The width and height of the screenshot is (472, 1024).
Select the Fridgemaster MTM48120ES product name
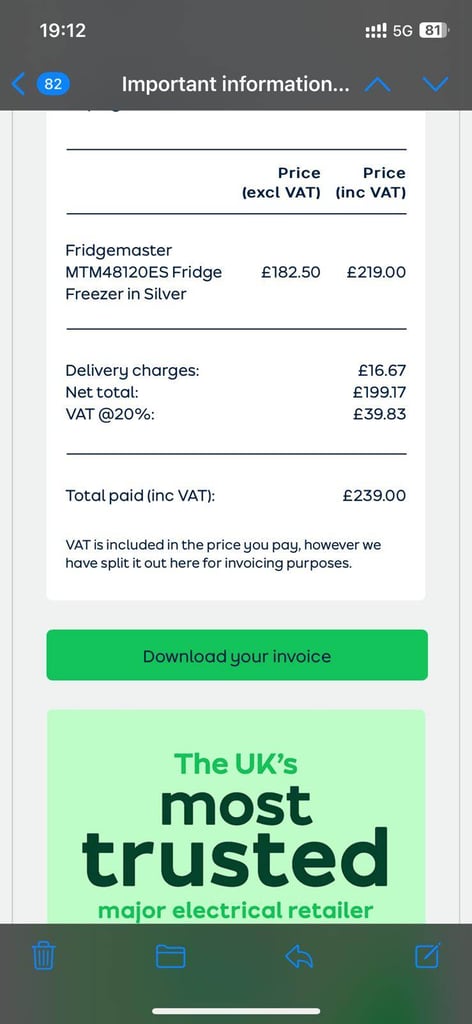click(144, 272)
